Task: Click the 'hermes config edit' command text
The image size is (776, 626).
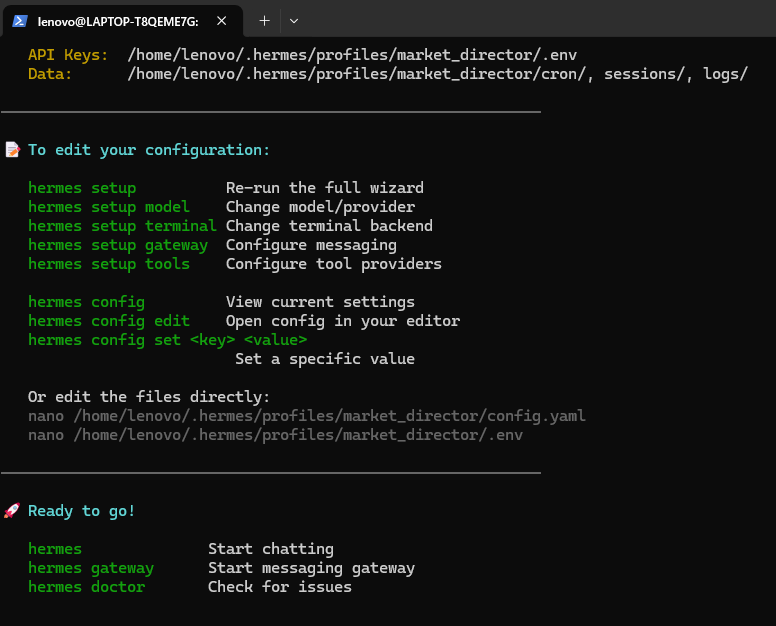Action: point(108,321)
